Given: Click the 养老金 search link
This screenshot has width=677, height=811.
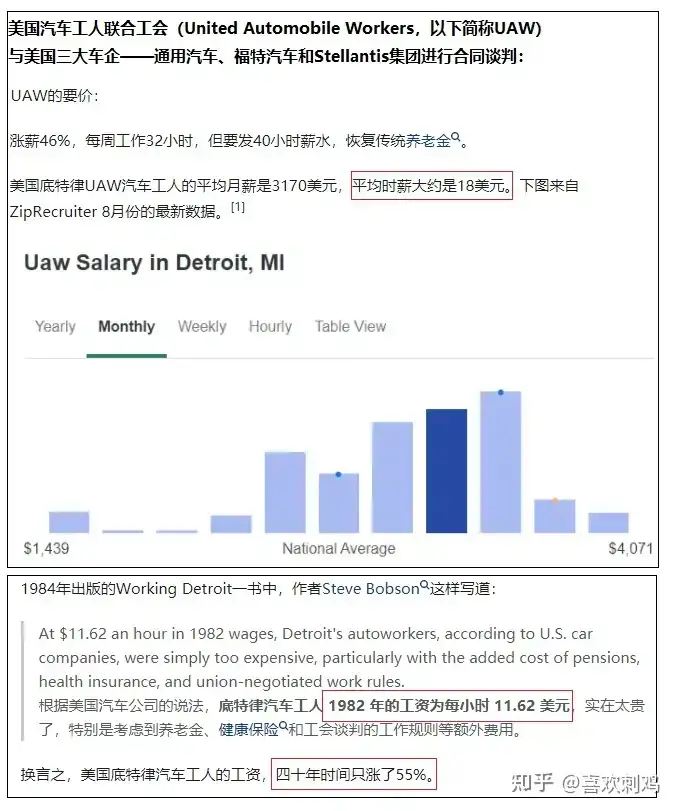Looking at the screenshot, I should click(429, 141).
